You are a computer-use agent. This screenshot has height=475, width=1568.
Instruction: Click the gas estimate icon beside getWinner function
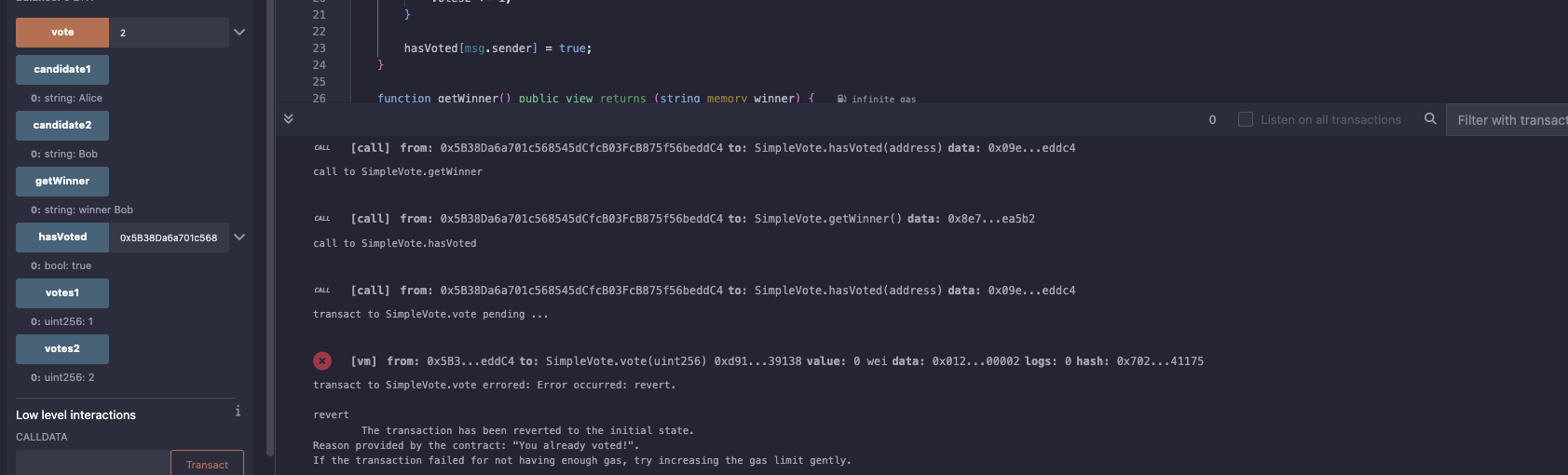[841, 98]
